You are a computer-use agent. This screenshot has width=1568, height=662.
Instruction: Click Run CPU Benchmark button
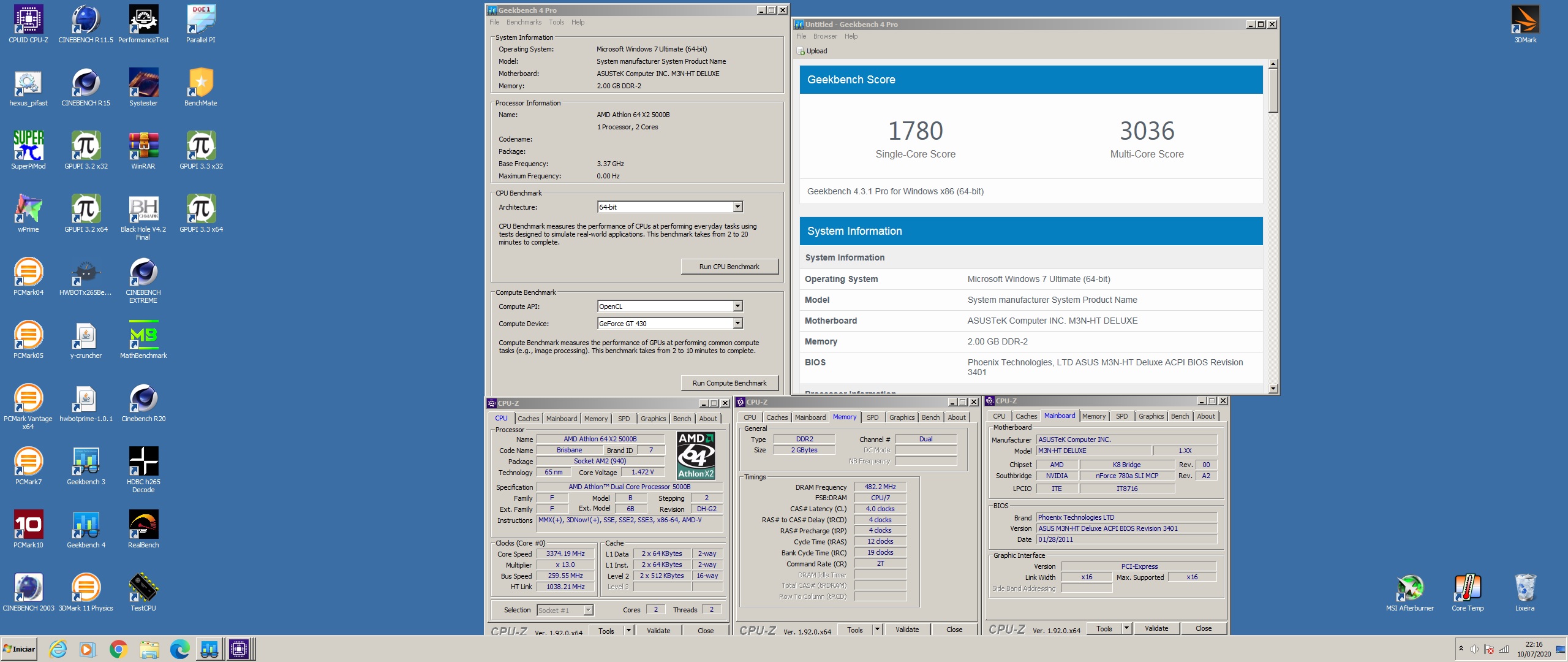click(729, 267)
